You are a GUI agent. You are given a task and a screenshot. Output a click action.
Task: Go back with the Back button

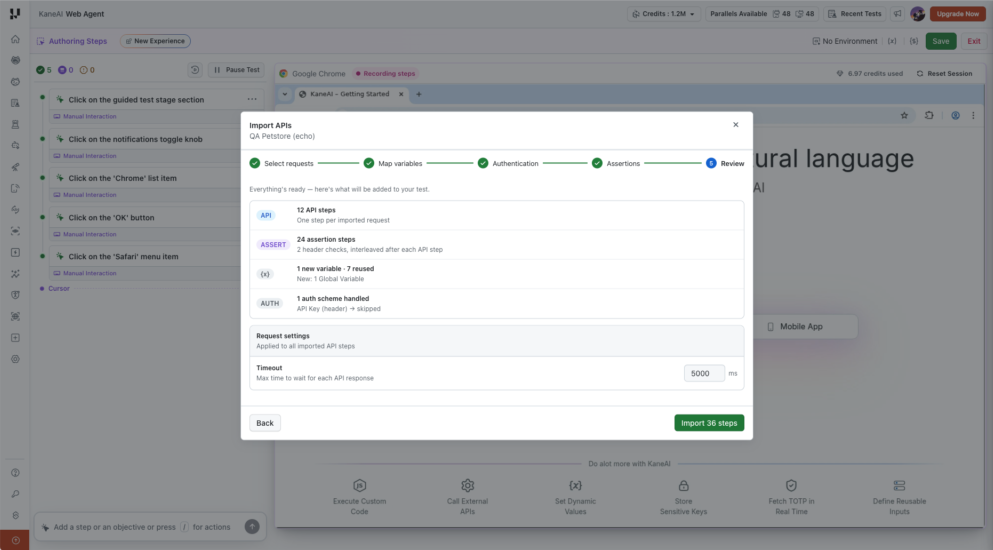(x=265, y=423)
